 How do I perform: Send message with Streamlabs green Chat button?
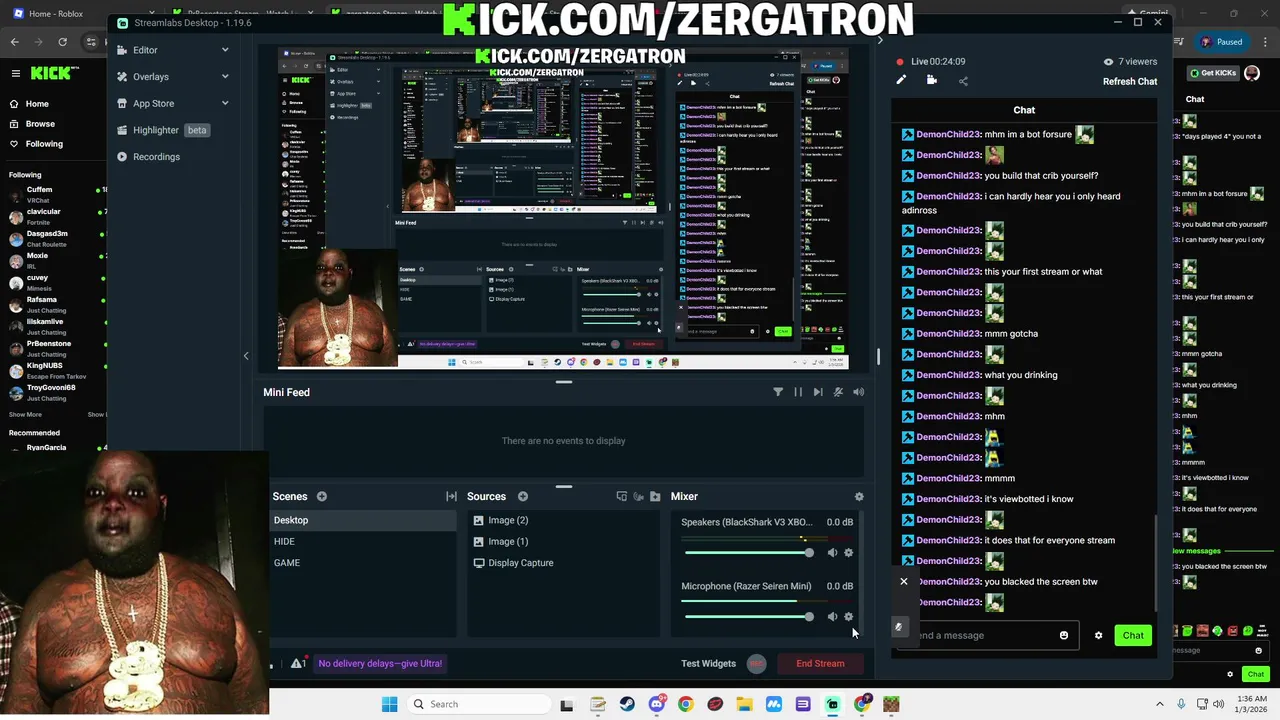coord(1133,635)
